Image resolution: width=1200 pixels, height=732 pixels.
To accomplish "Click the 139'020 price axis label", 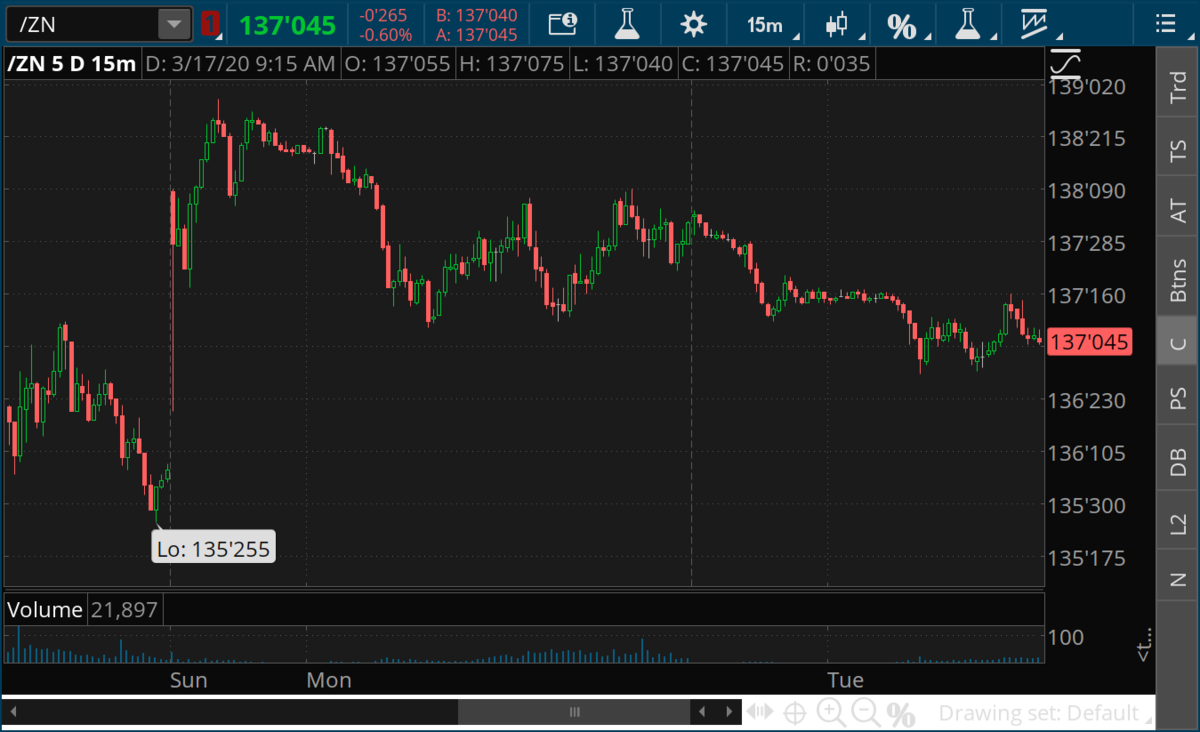I will [x=1086, y=87].
